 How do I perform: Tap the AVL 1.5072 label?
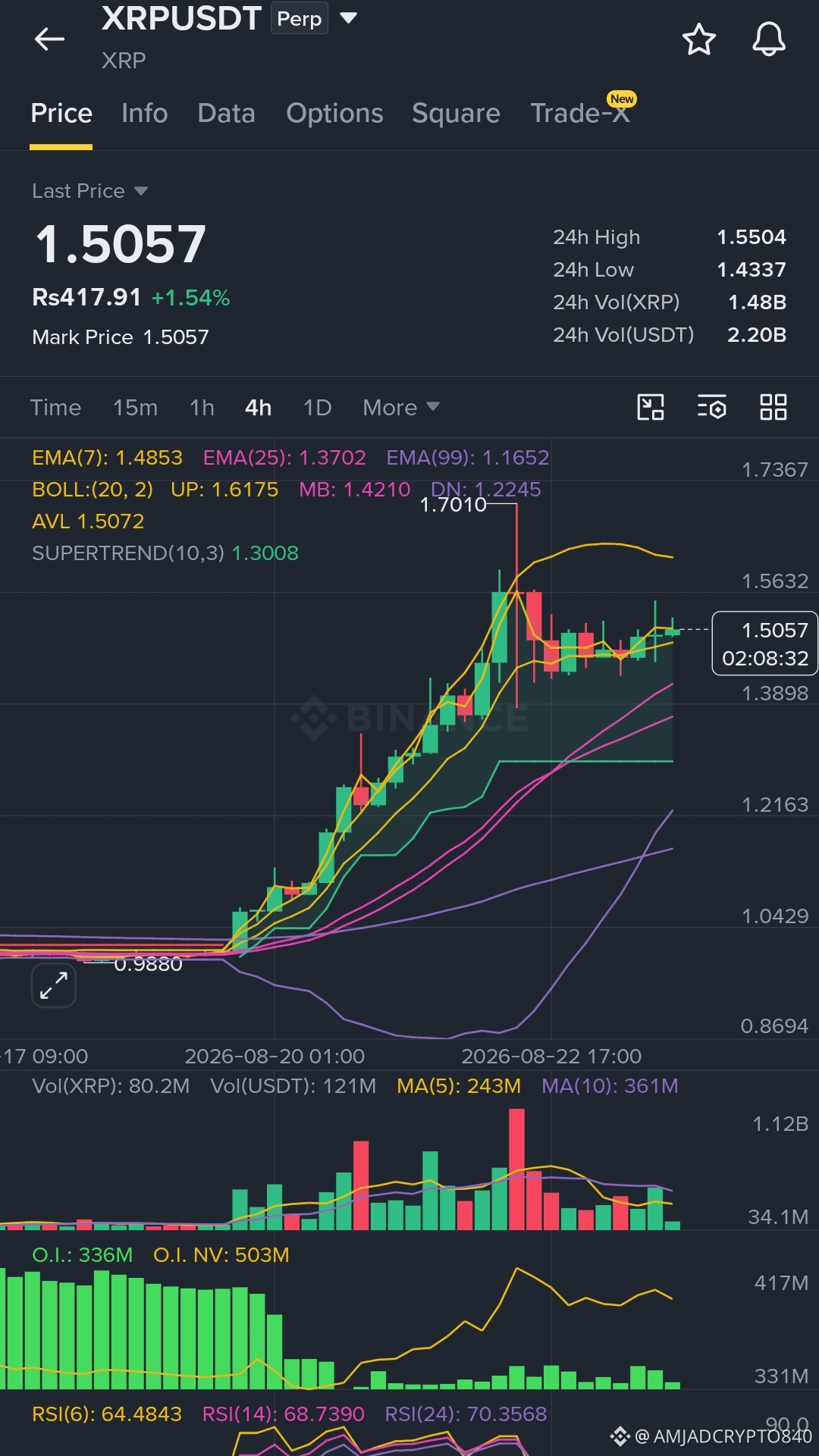click(88, 521)
